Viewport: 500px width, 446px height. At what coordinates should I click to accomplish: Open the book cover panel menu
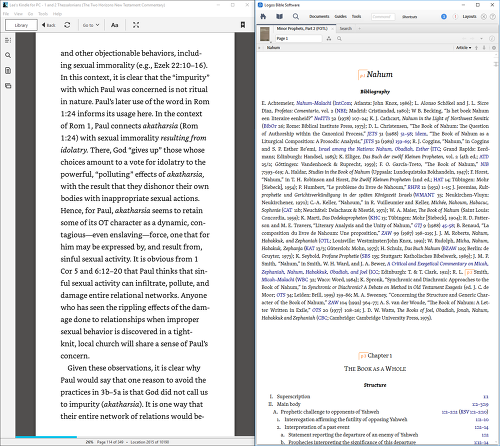[x=265, y=35]
